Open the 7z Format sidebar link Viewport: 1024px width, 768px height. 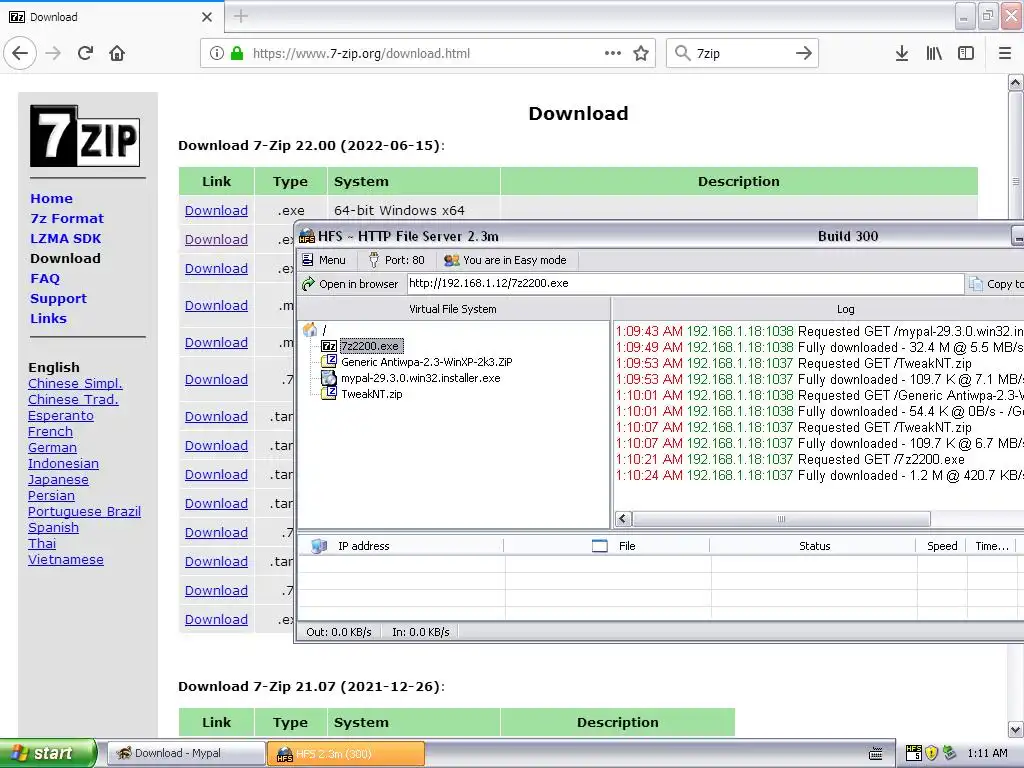point(67,219)
